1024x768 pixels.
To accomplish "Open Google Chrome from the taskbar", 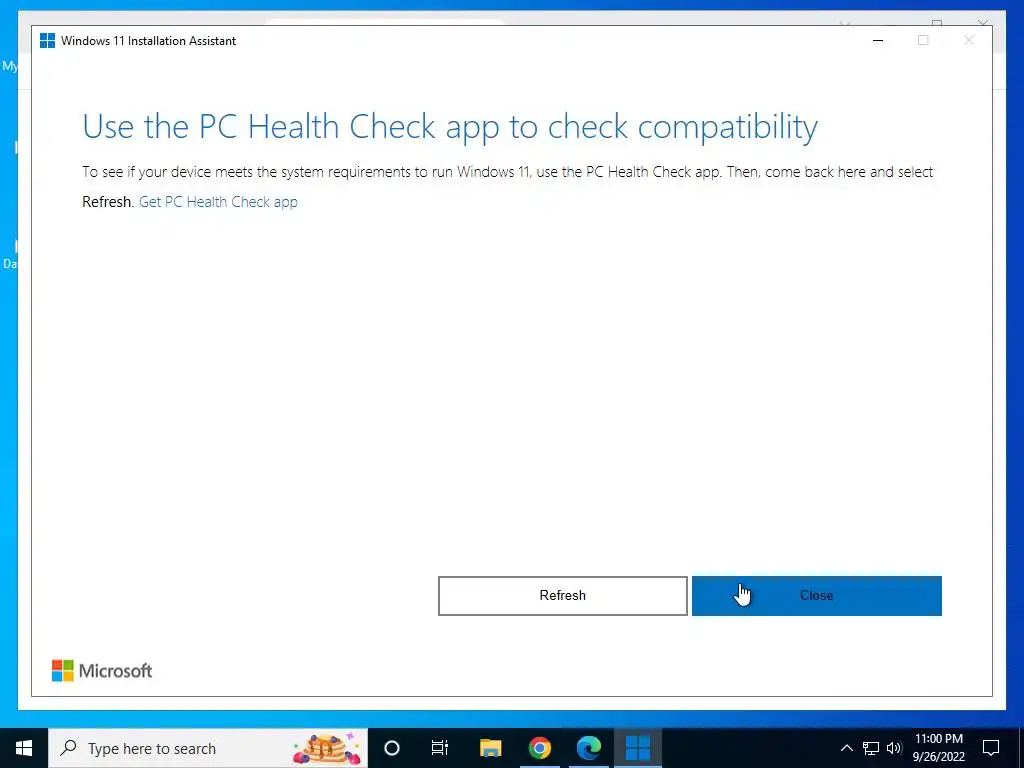I will [x=539, y=748].
